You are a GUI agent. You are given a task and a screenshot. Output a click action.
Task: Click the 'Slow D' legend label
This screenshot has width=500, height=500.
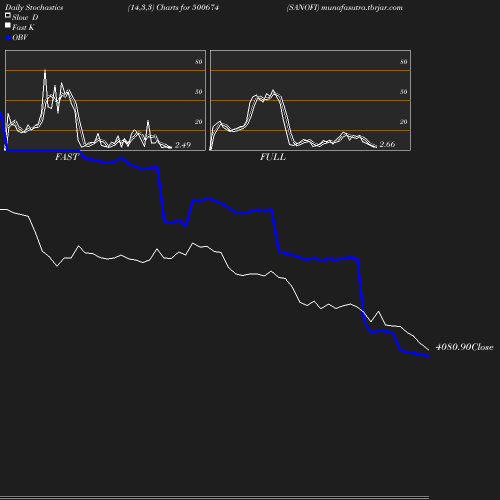25,17
